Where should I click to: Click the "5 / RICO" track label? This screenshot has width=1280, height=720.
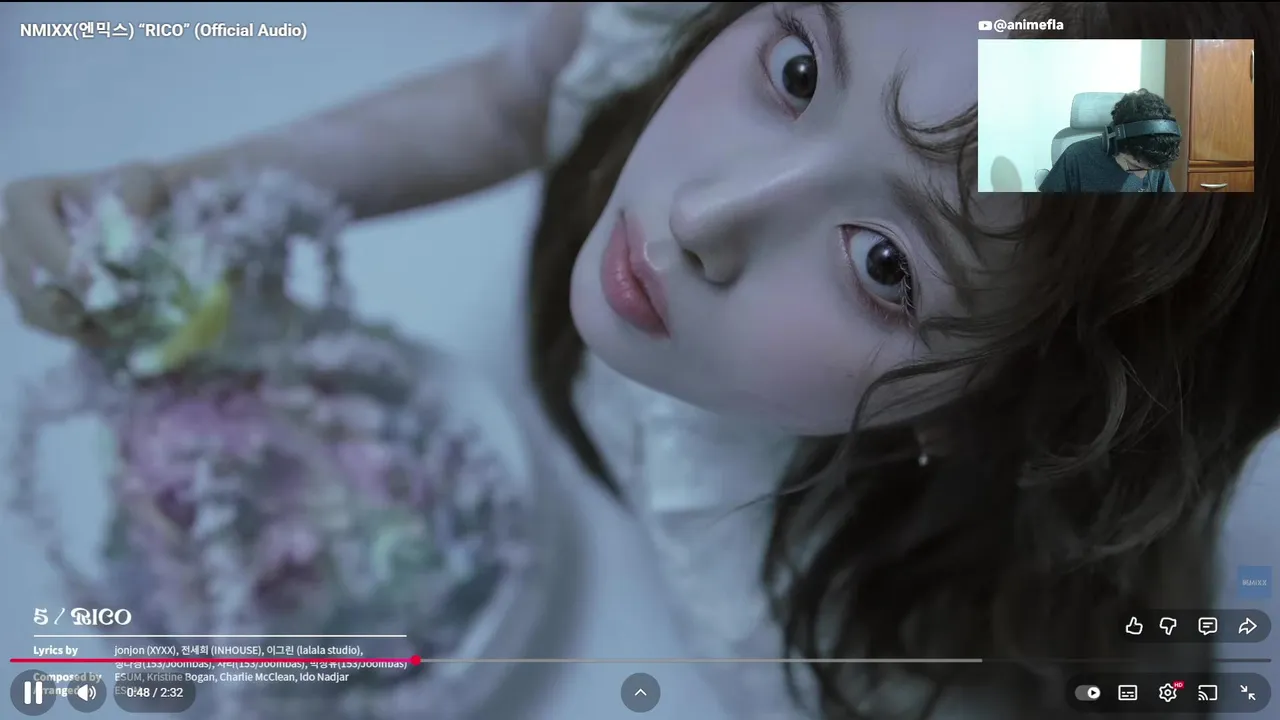tap(82, 616)
